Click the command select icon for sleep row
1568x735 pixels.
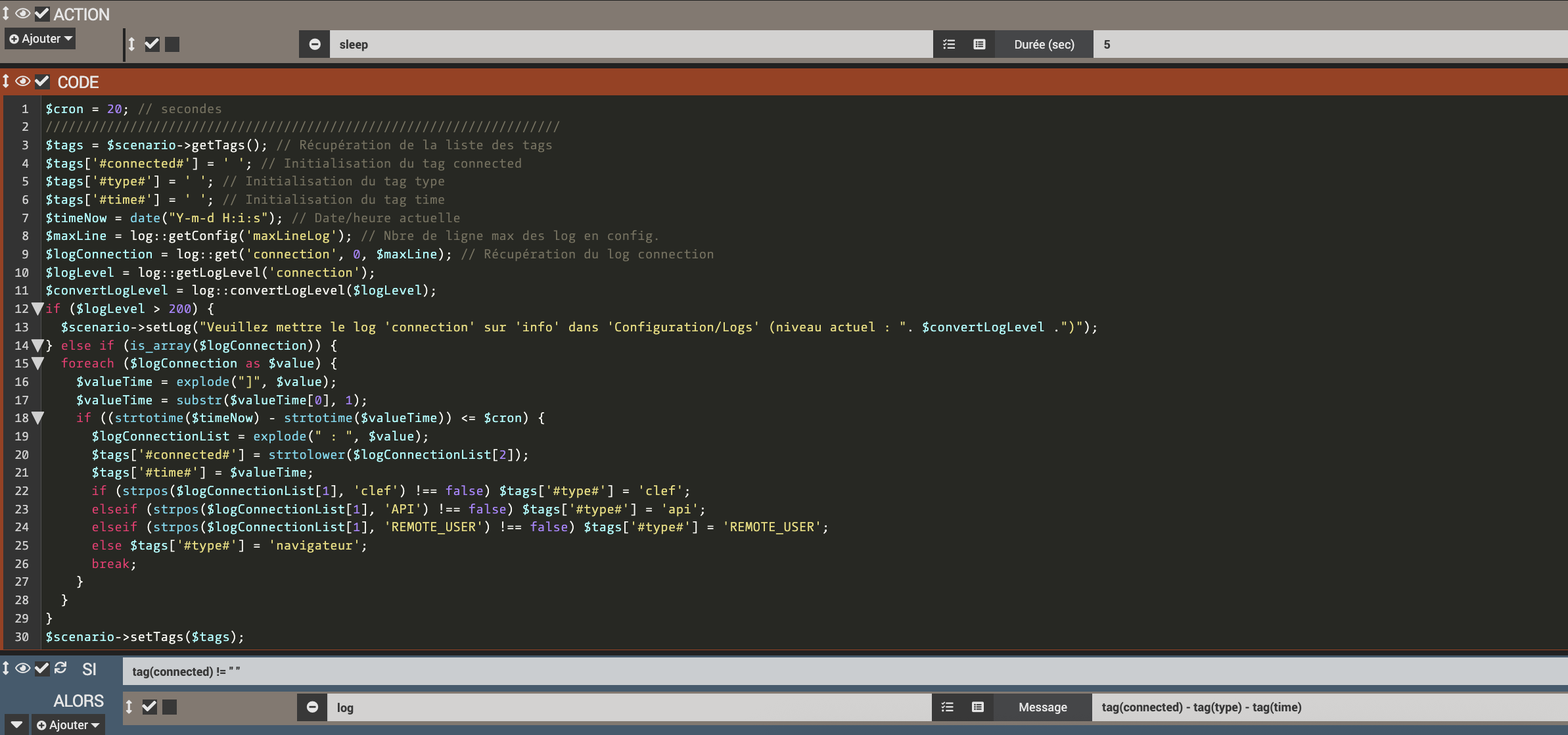tap(979, 44)
